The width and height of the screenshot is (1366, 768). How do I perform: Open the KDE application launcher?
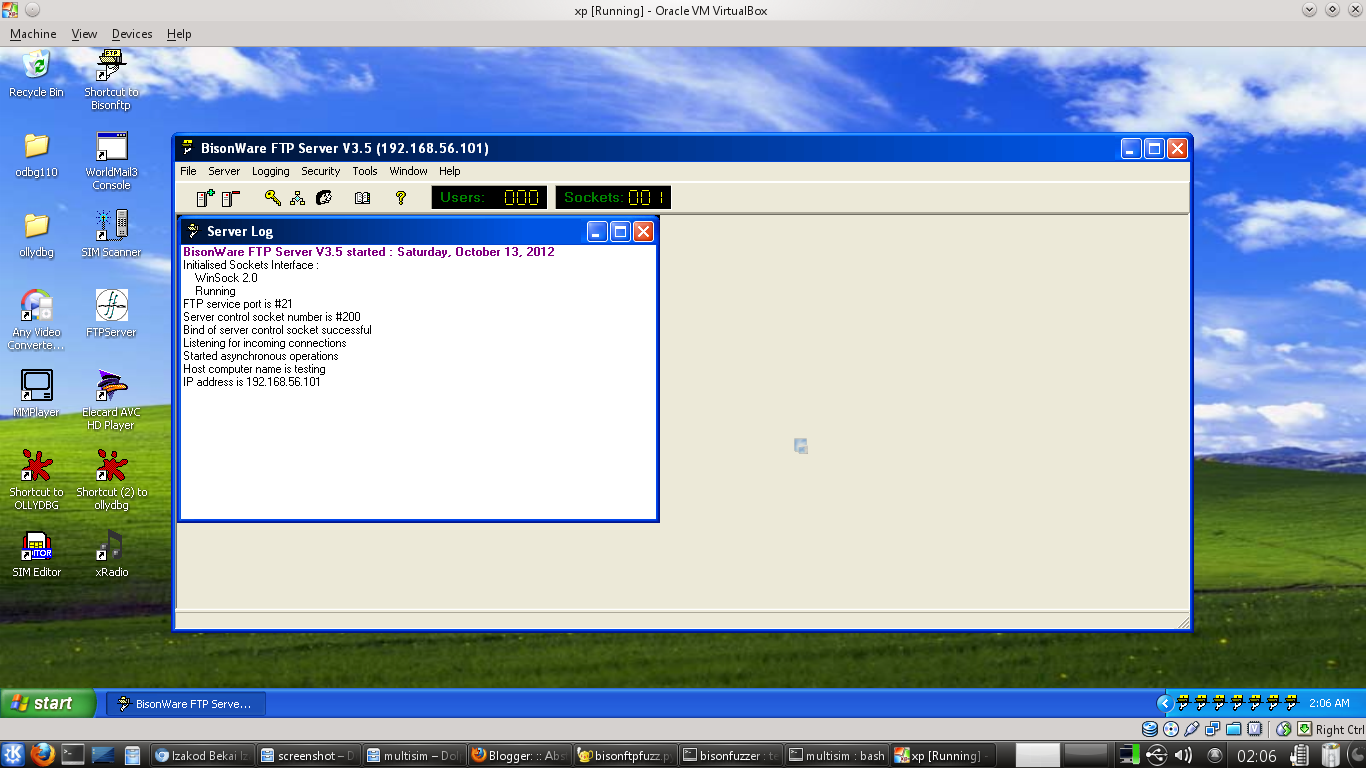pos(13,755)
